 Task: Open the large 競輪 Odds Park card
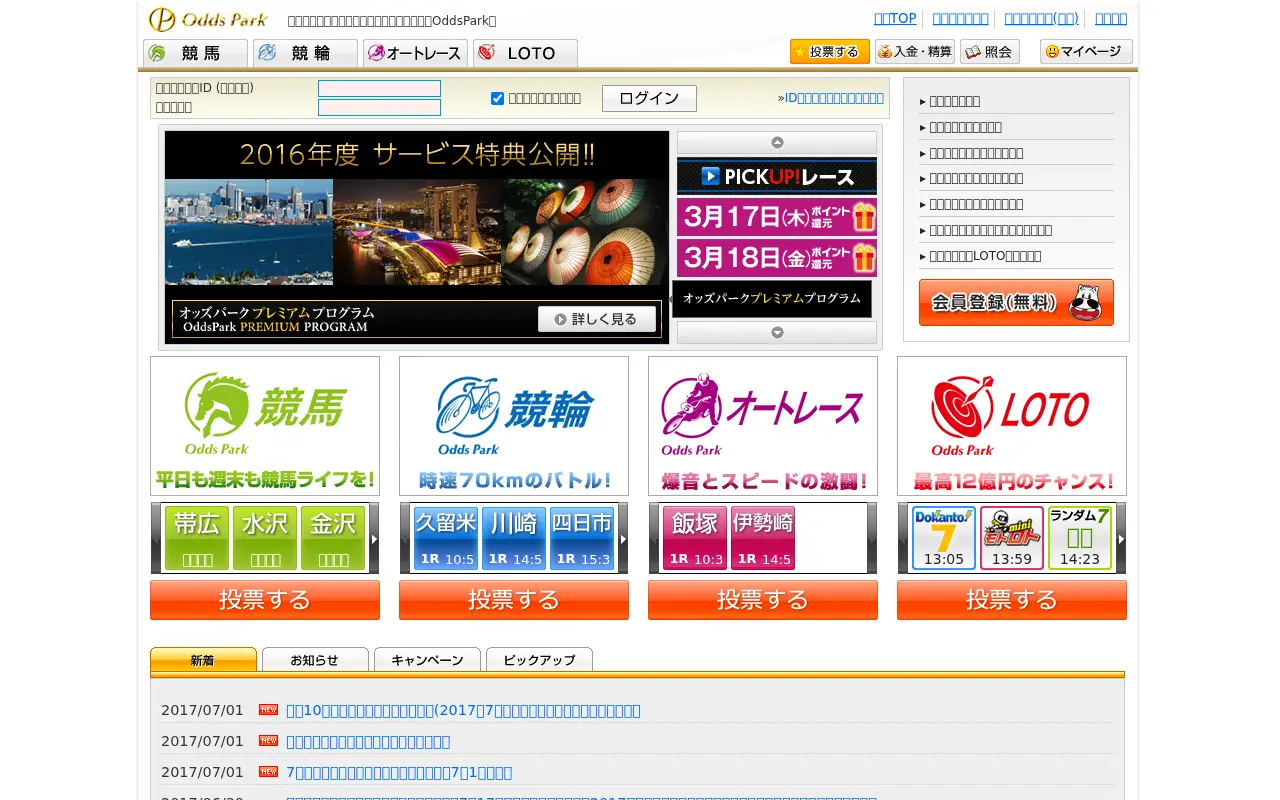point(514,426)
